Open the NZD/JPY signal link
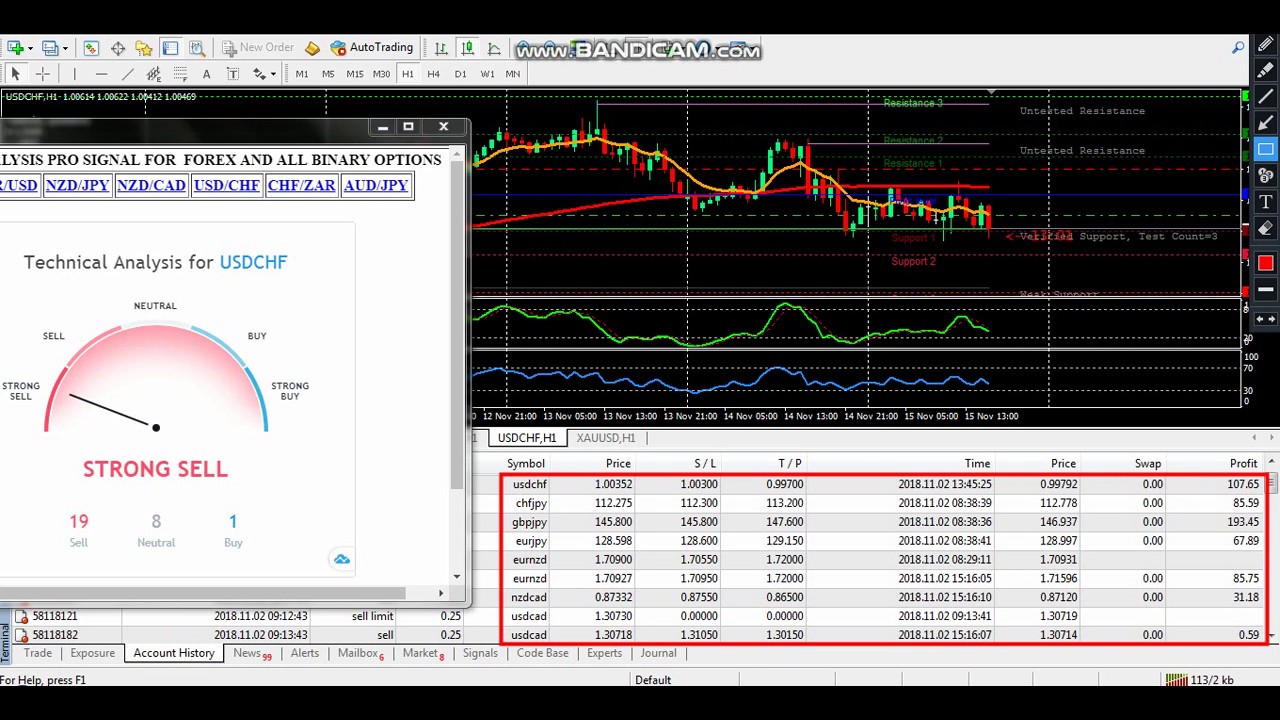Viewport: 1280px width, 720px height. pos(77,185)
